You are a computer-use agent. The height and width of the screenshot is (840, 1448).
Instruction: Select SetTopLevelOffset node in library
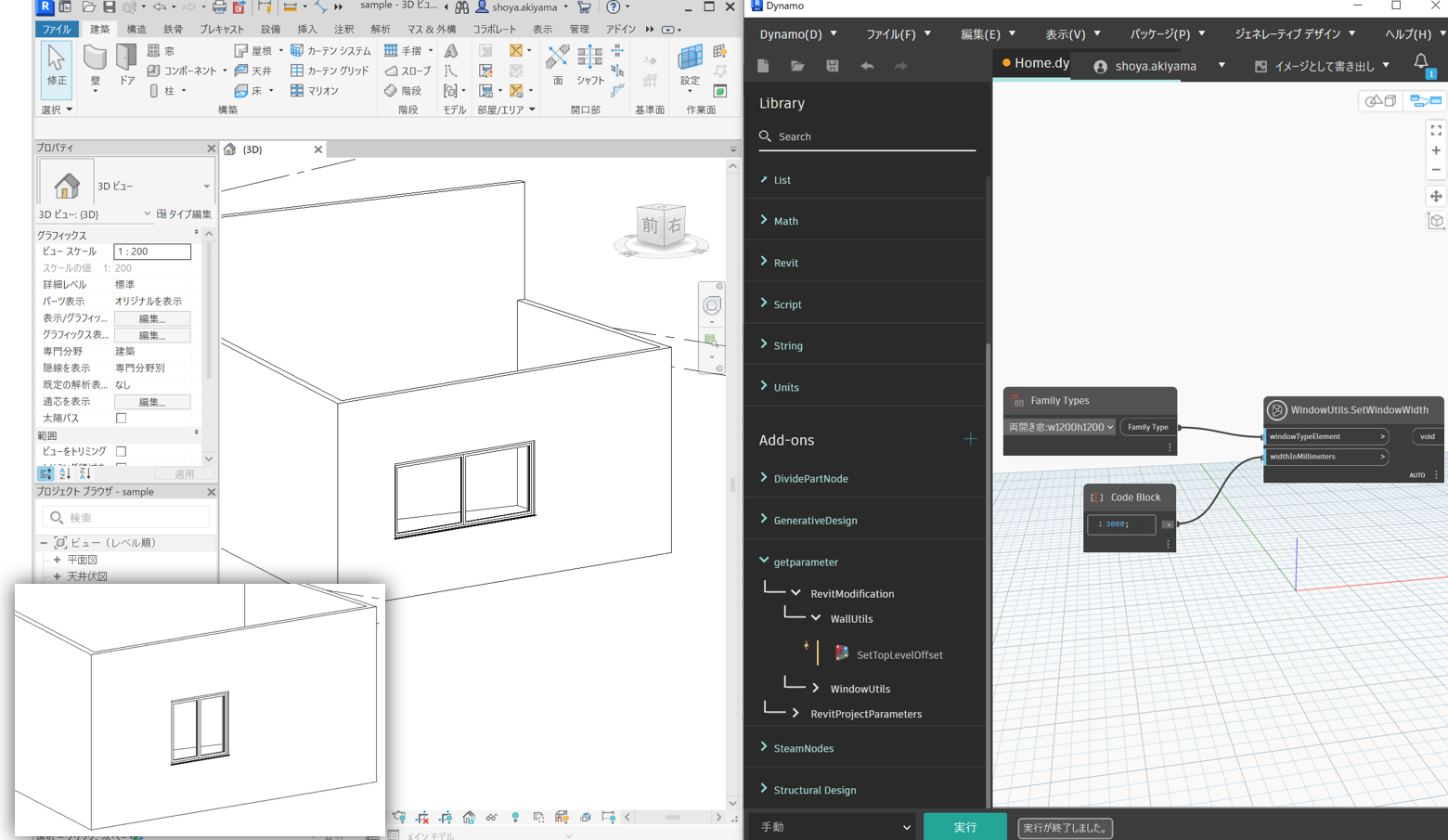click(x=899, y=654)
